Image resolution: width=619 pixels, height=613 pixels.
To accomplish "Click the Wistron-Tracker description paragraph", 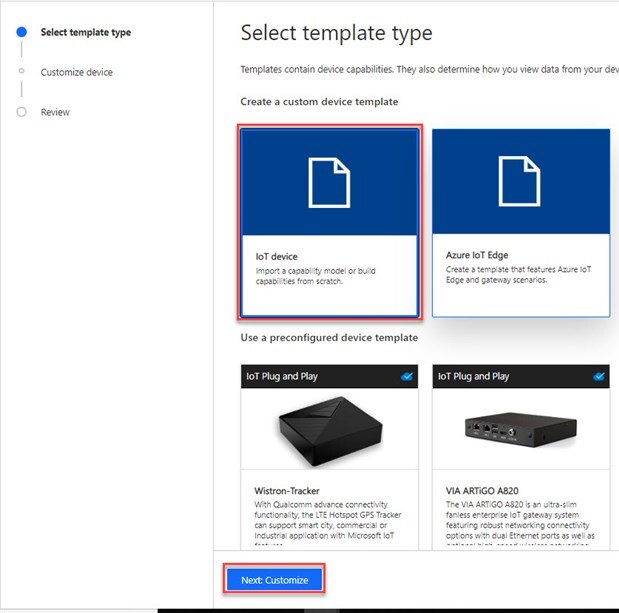I will click(x=328, y=523).
